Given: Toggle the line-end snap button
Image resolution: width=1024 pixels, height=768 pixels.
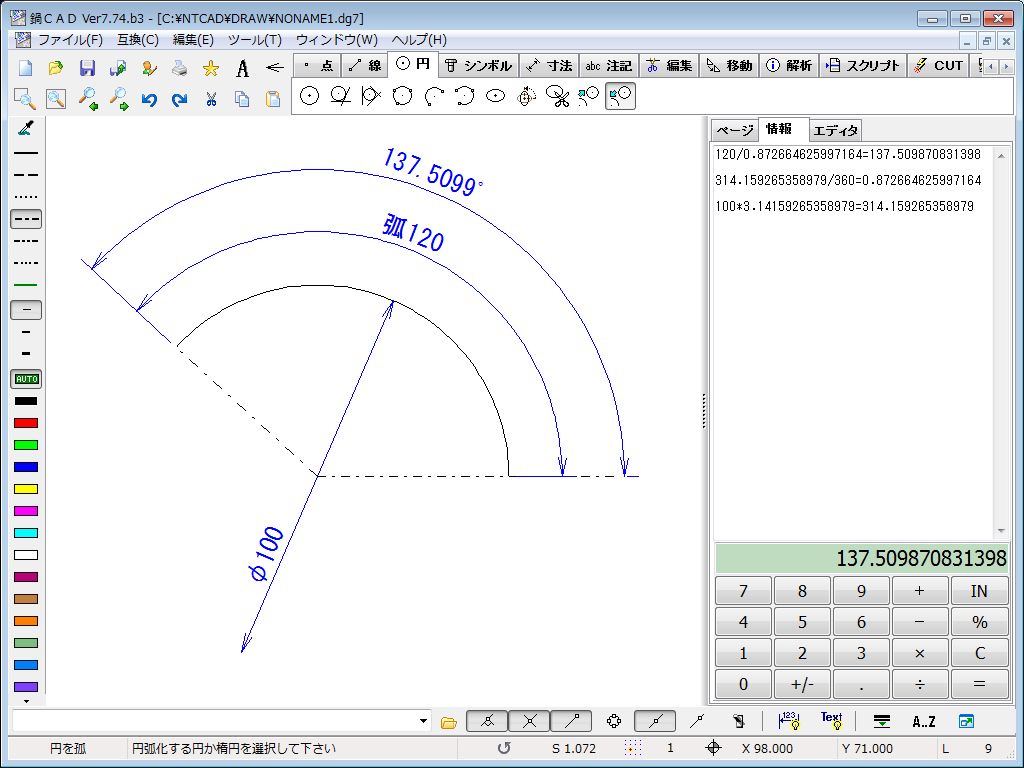Looking at the screenshot, I should 571,721.
